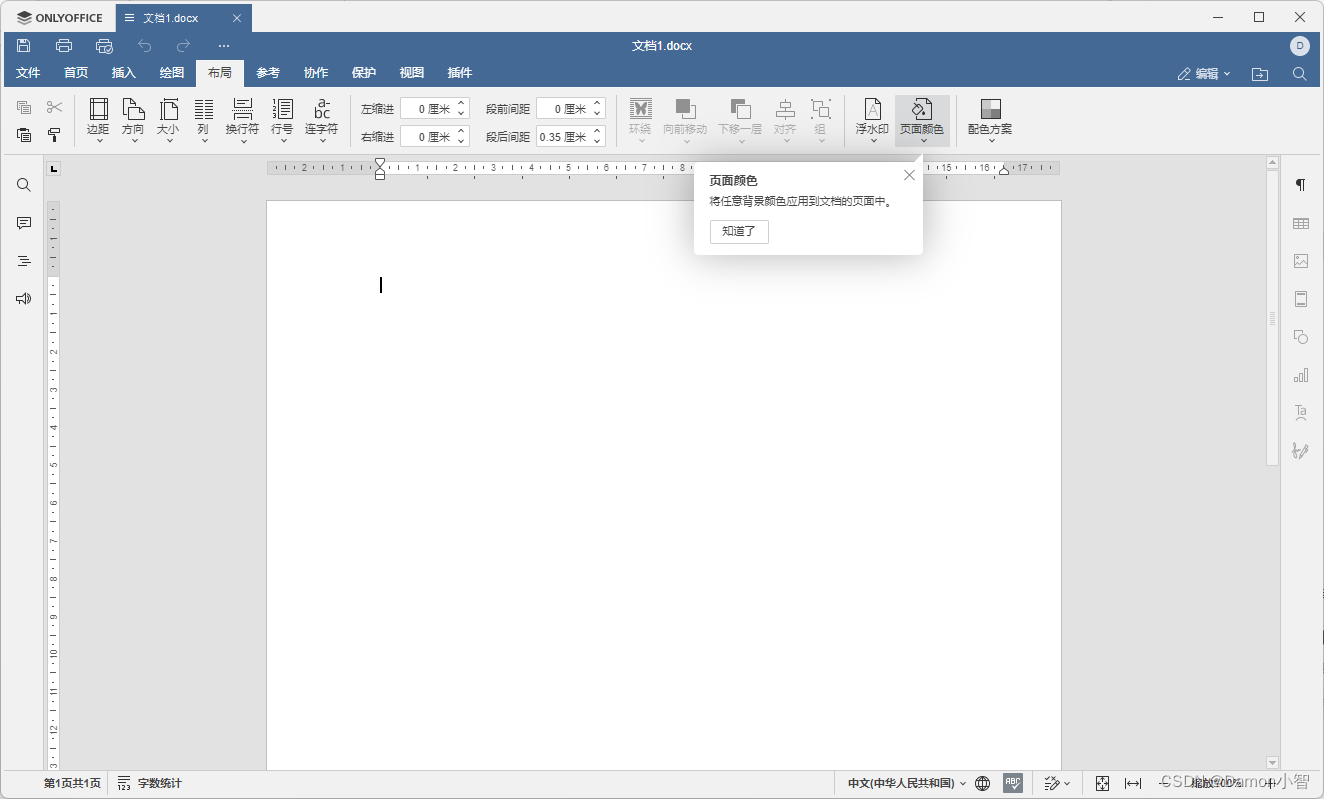Image resolution: width=1324 pixels, height=799 pixels.
Task: Open signature settings in right sidebar
Action: [1301, 450]
